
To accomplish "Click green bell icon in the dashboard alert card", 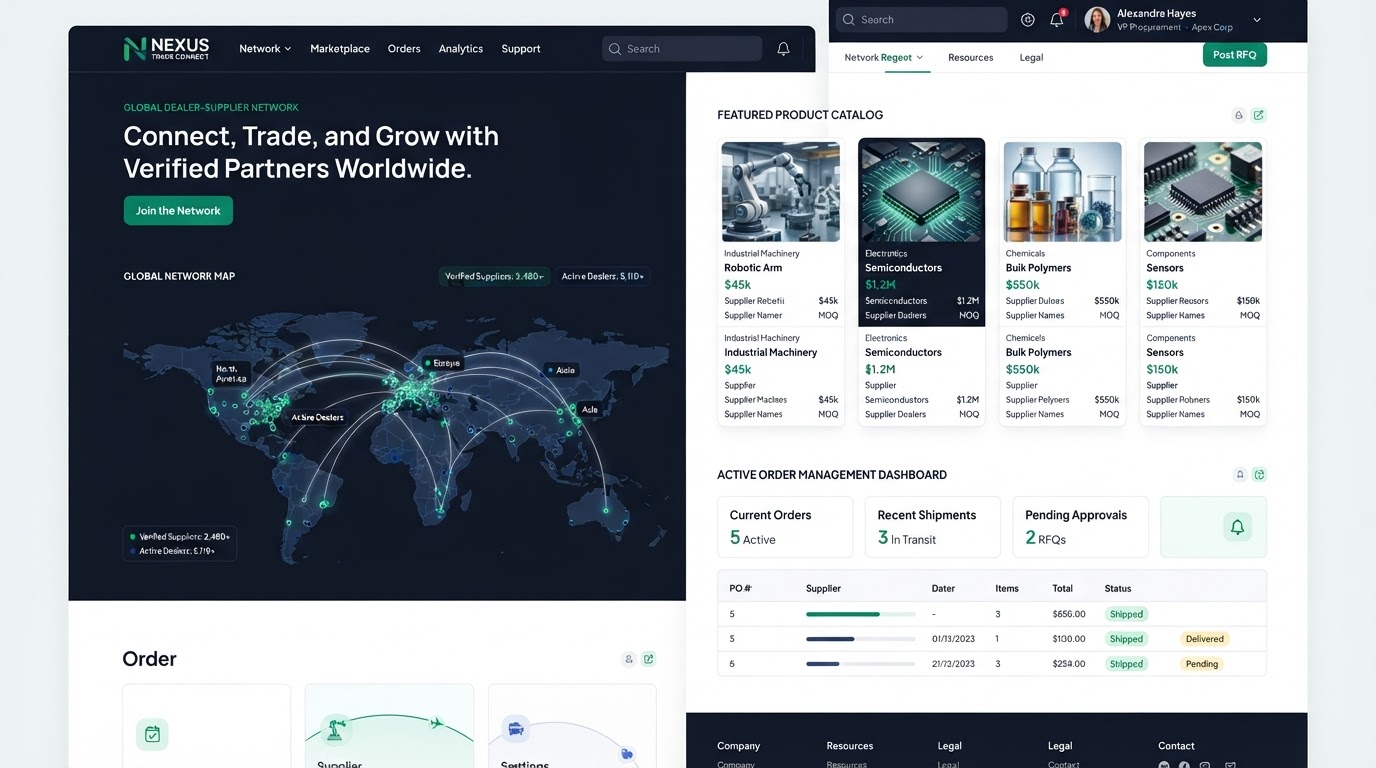I will [1237, 527].
